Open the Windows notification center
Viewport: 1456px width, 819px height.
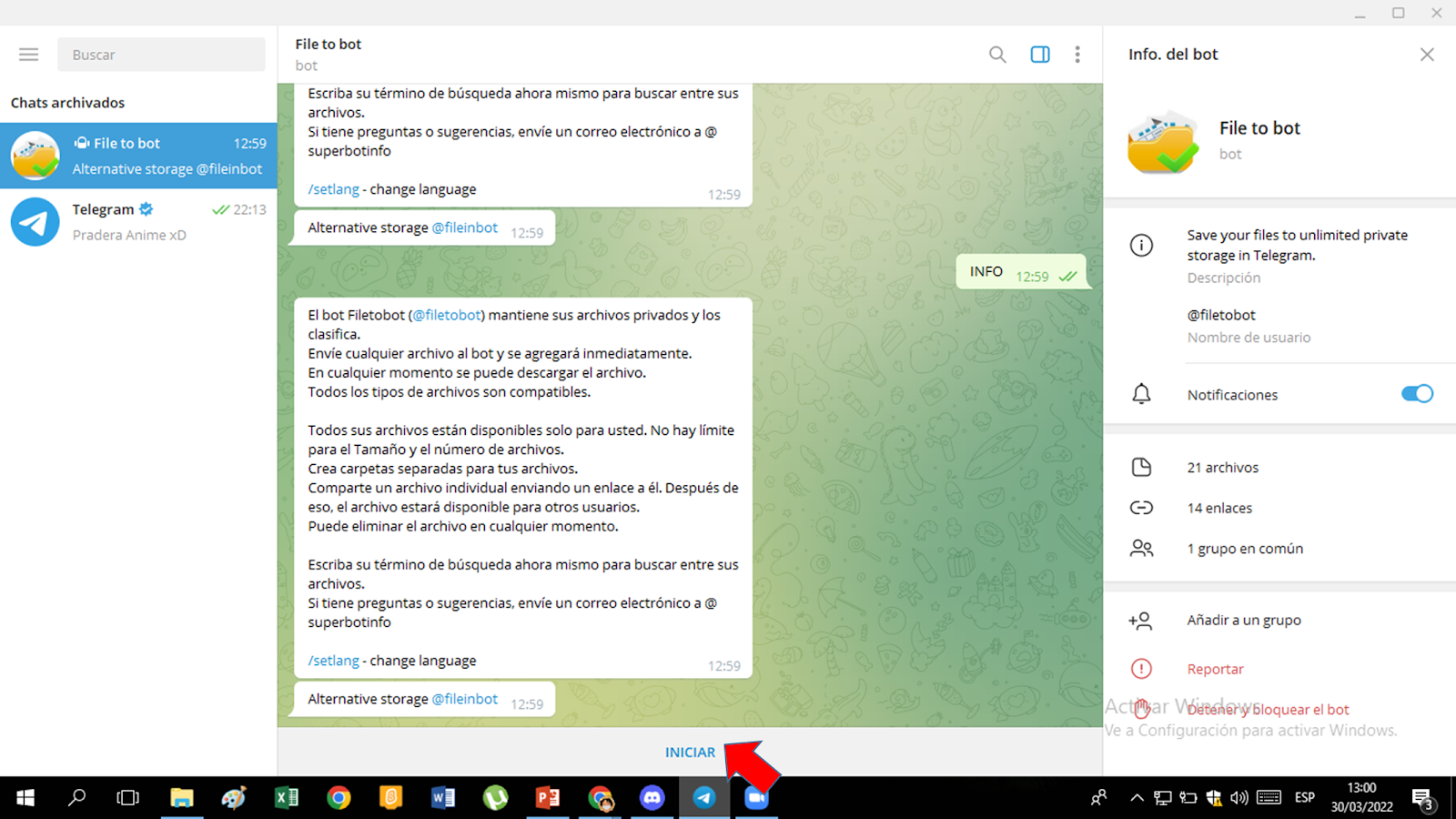click(x=1424, y=799)
